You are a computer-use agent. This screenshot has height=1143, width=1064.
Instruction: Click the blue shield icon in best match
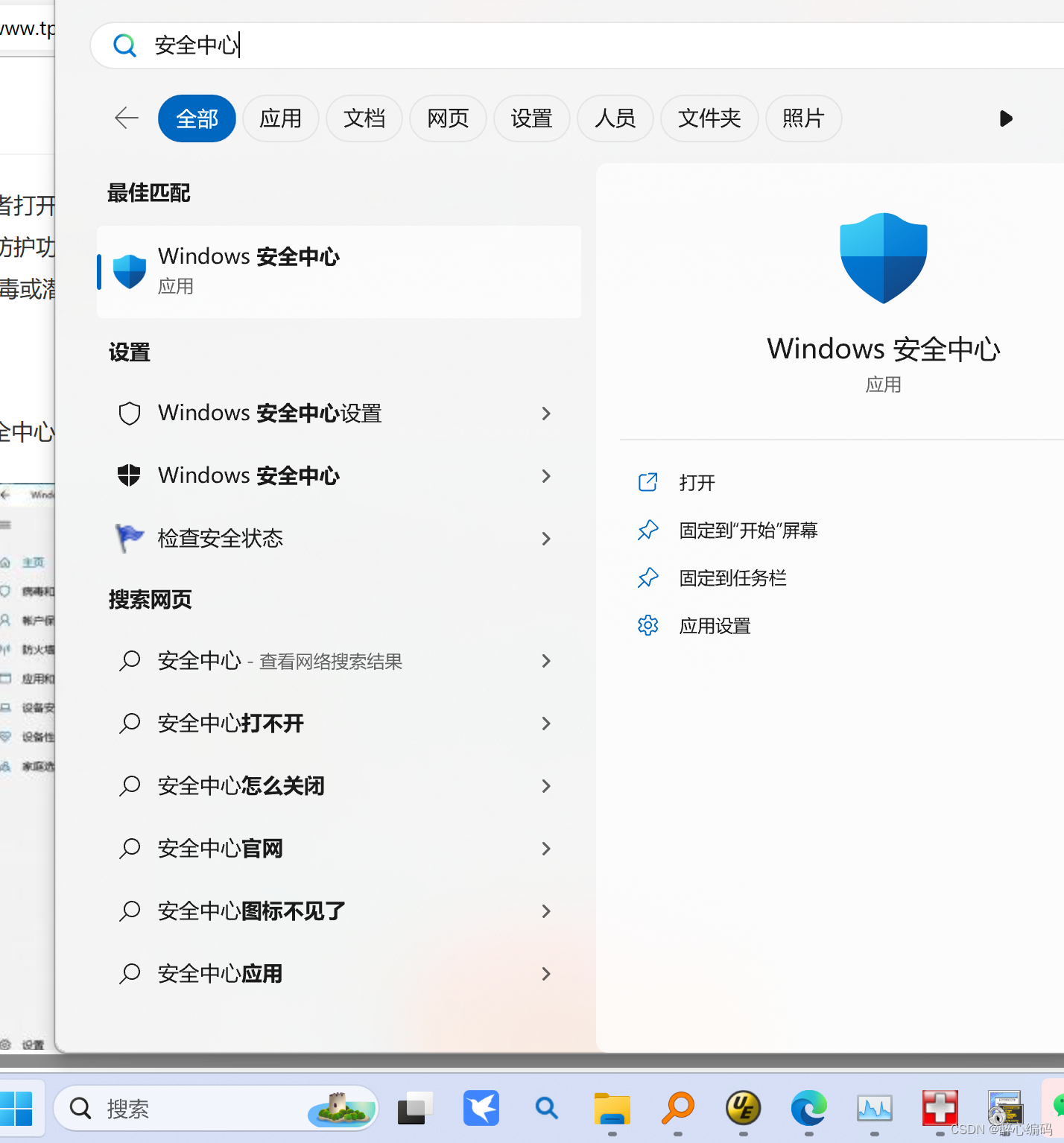pyautogui.click(x=130, y=272)
